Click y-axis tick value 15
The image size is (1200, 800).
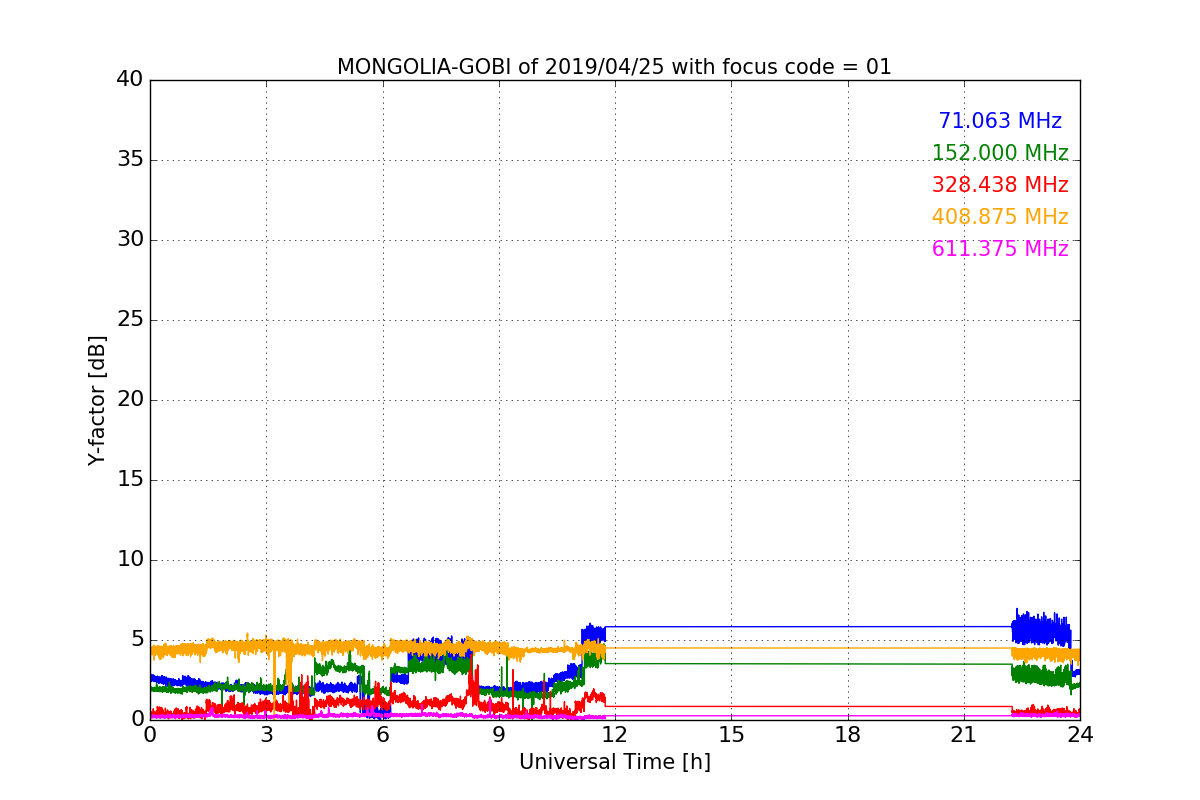[130, 479]
